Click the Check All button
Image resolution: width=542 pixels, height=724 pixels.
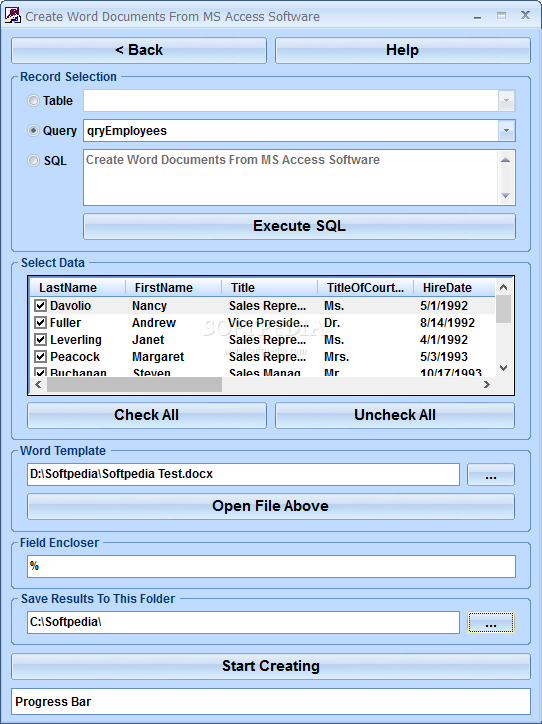(x=147, y=415)
